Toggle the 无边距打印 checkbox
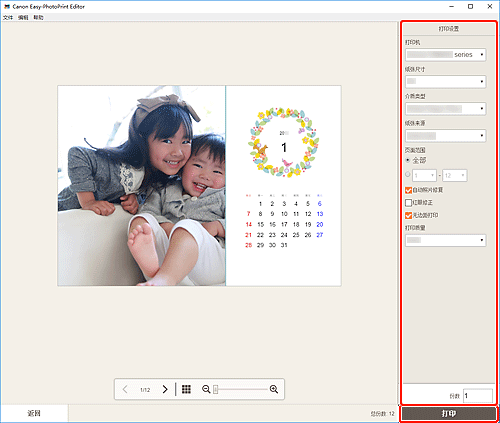 pyautogui.click(x=408, y=215)
